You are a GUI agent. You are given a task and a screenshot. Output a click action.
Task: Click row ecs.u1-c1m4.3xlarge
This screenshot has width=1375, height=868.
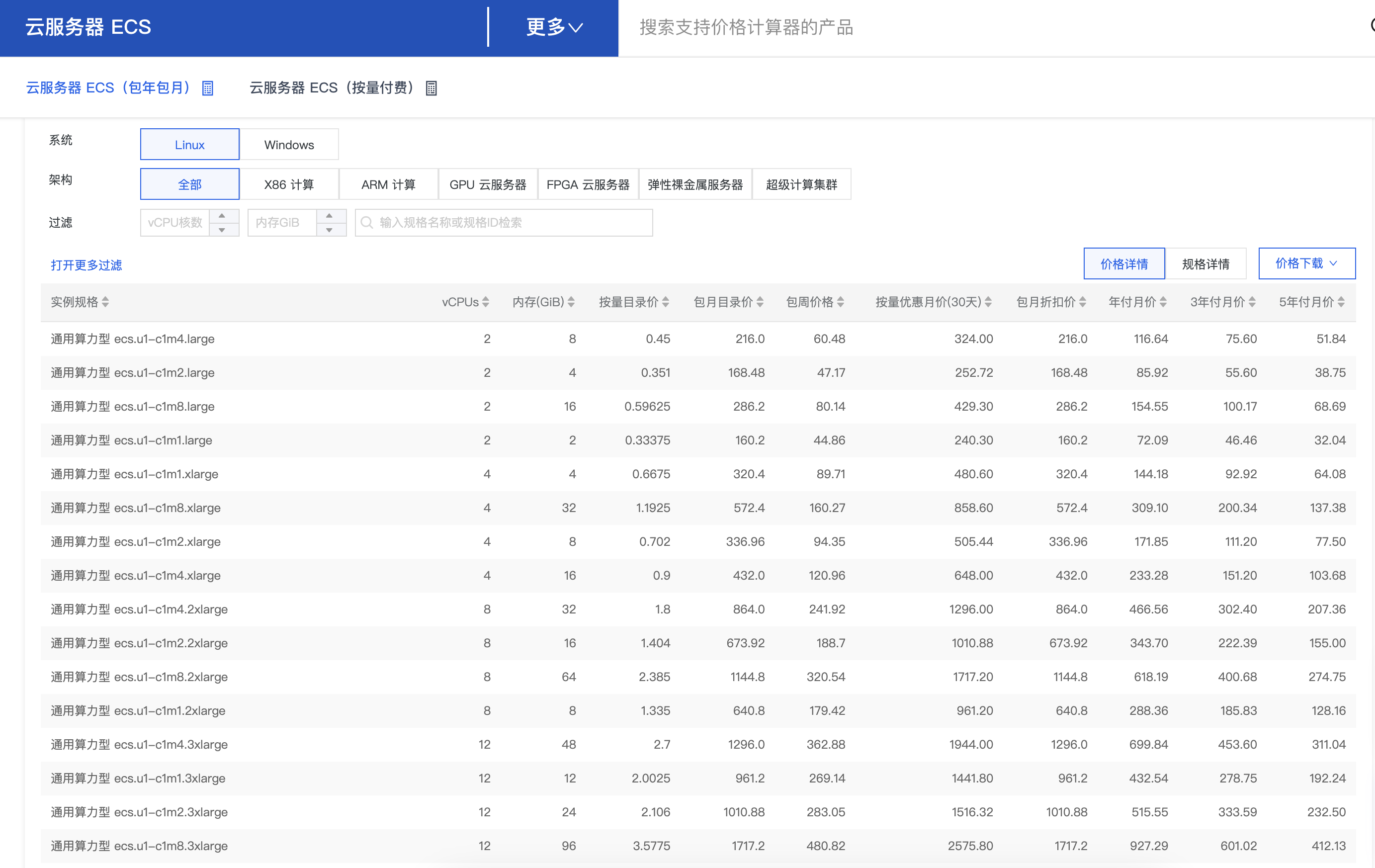pos(698,744)
